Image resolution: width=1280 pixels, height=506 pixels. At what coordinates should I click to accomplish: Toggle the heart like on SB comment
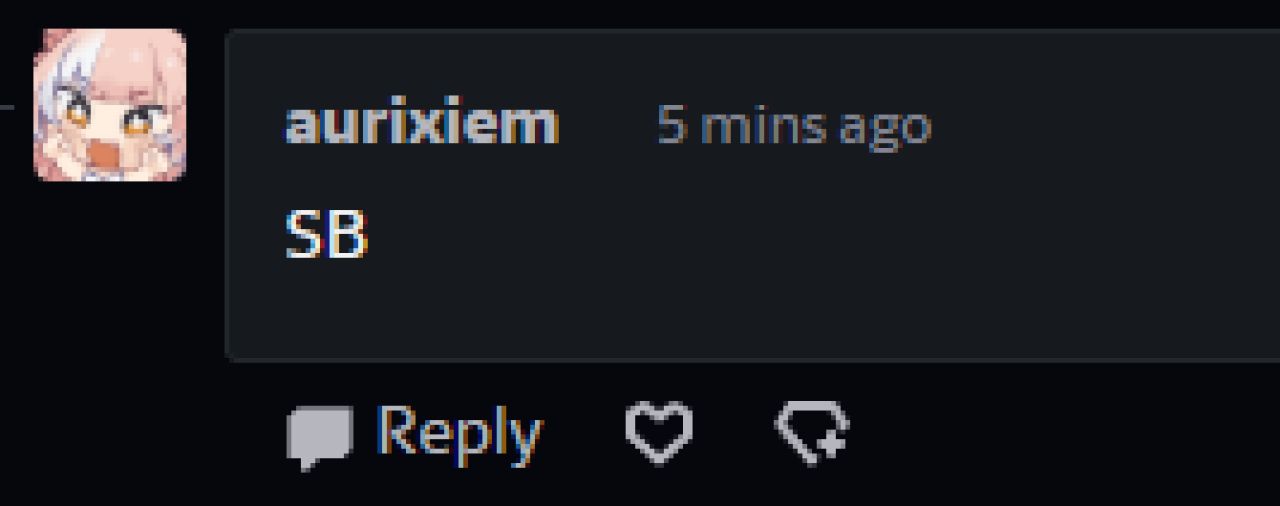pyautogui.click(x=659, y=433)
